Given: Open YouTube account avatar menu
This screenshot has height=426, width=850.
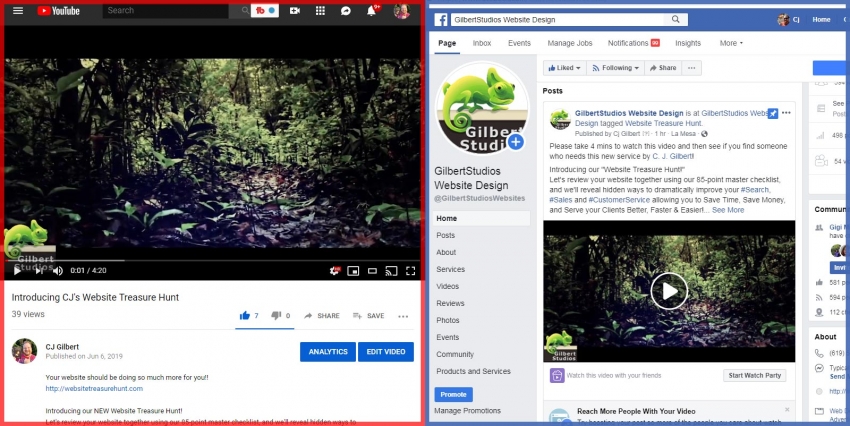Looking at the screenshot, I should pyautogui.click(x=402, y=11).
